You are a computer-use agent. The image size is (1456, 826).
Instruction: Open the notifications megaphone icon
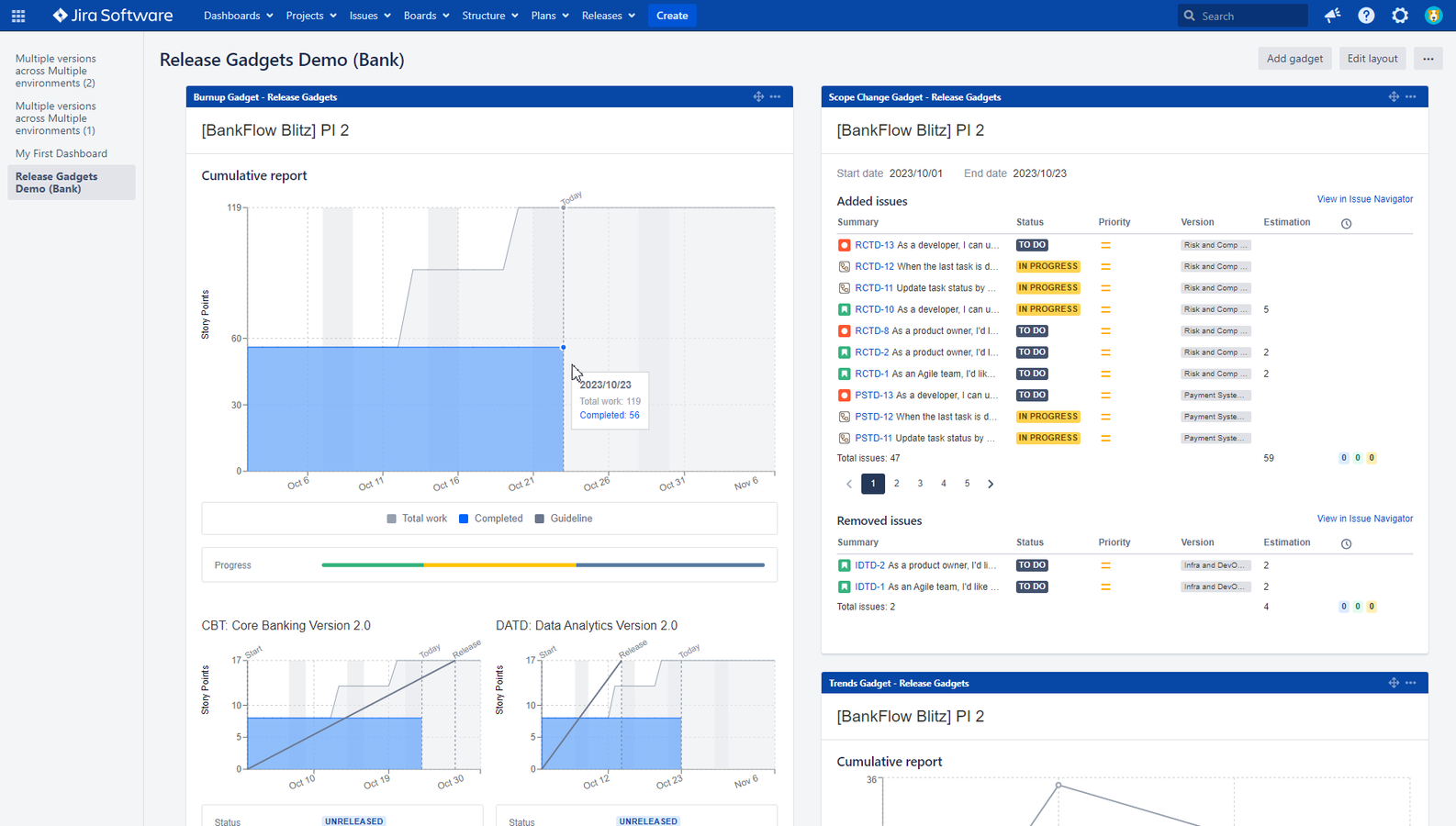(1332, 16)
